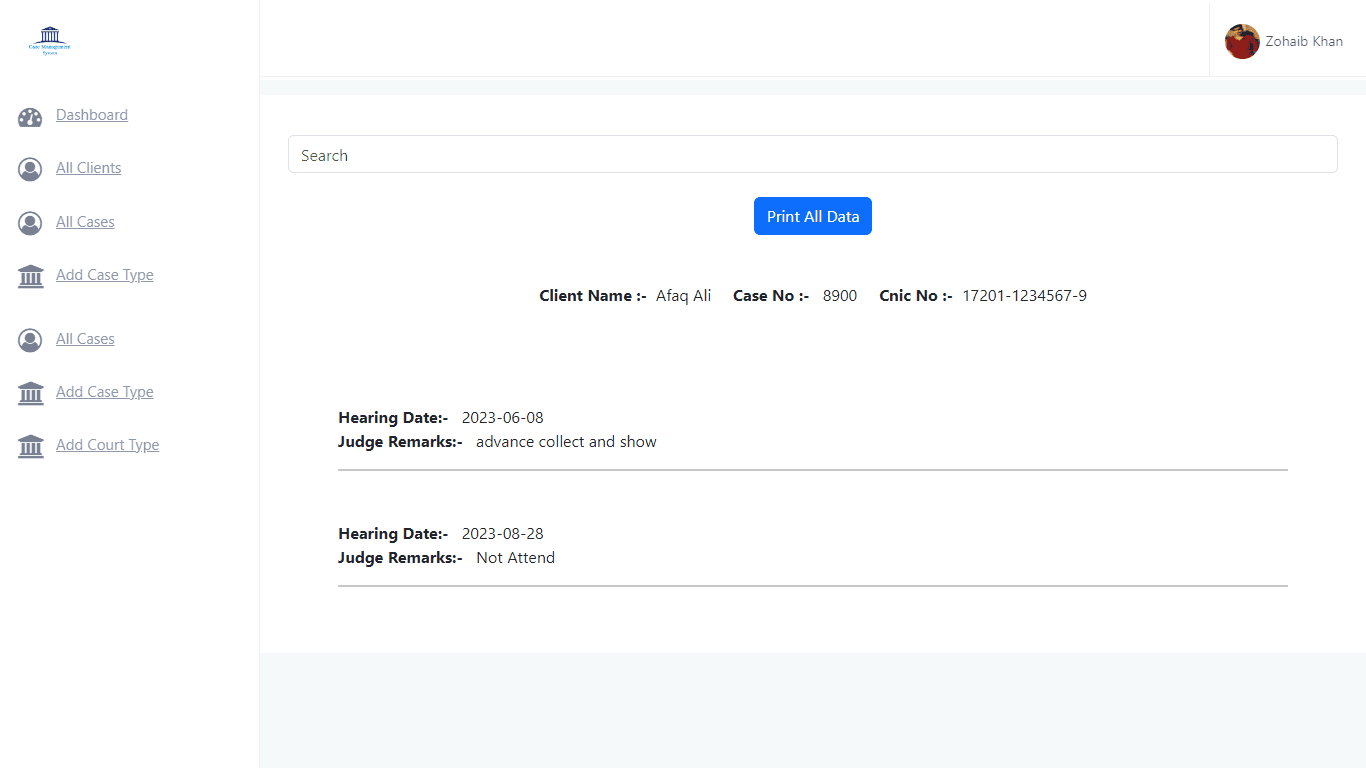The image size is (1366, 768).
Task: Click the CNIC number 17201-1234567-9
Action: pyautogui.click(x=1024, y=296)
